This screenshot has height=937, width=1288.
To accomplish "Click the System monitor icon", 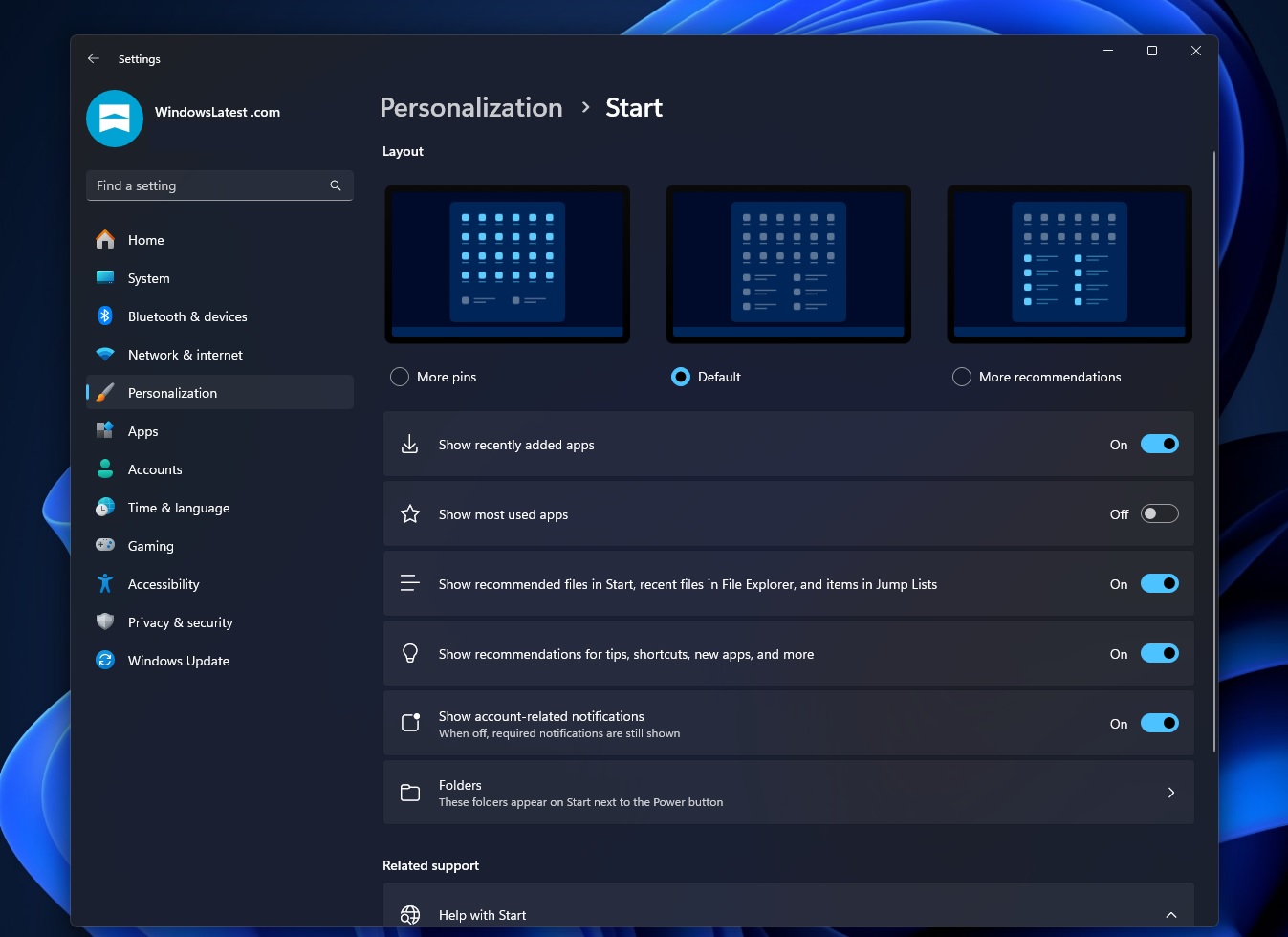I will [x=105, y=278].
